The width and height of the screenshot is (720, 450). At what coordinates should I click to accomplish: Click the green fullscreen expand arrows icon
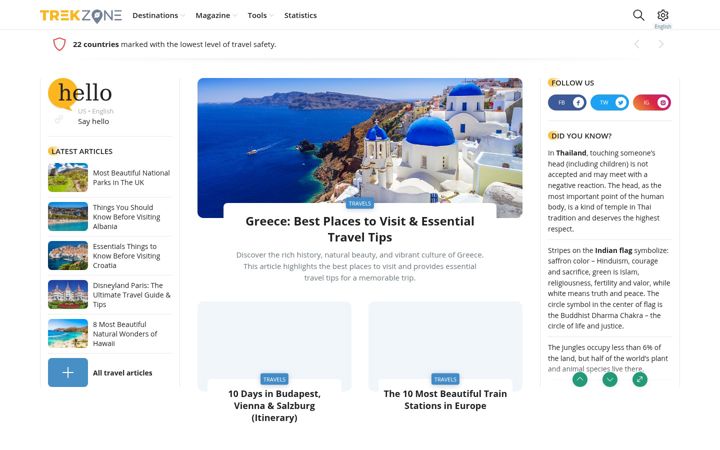640,379
